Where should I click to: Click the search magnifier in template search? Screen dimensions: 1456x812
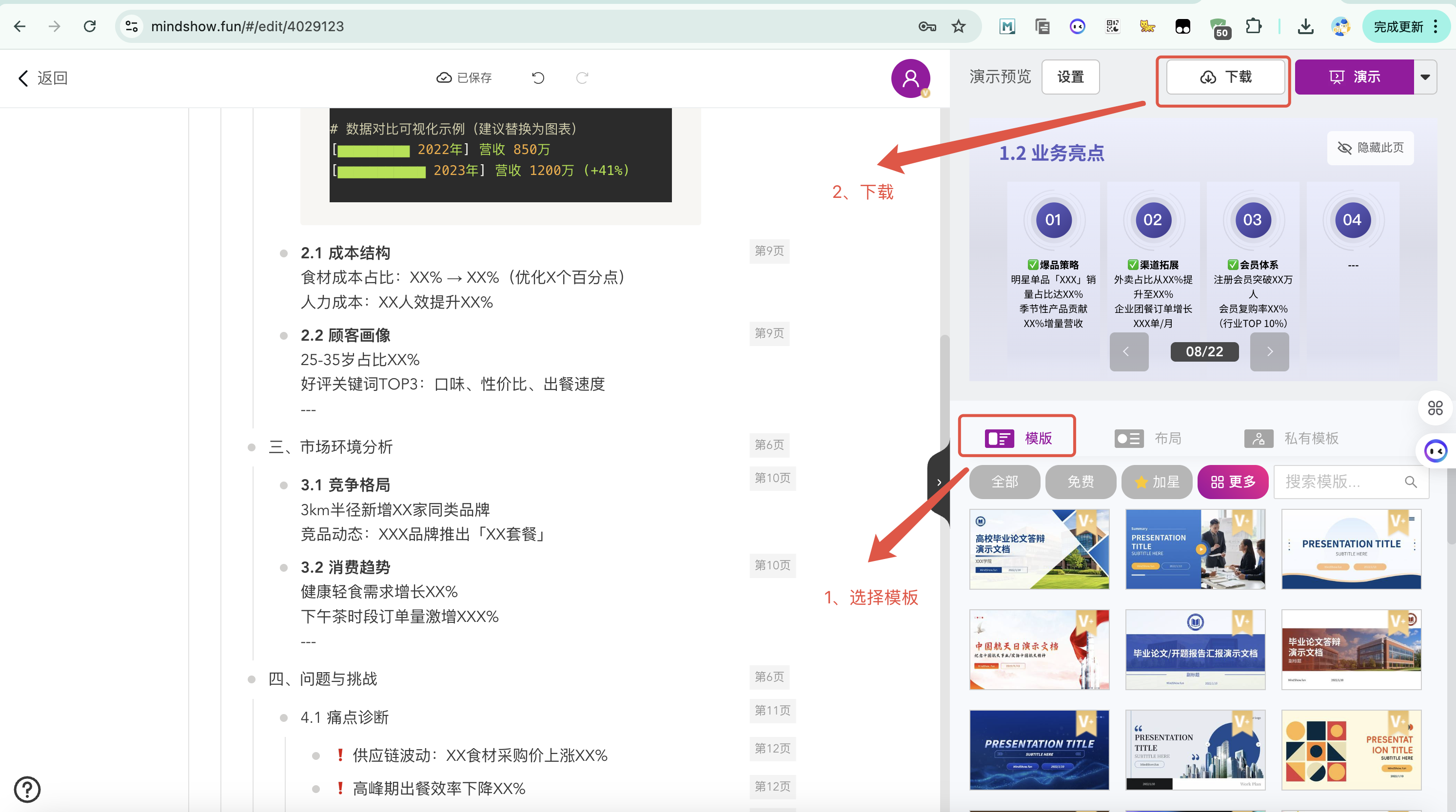click(x=1411, y=482)
